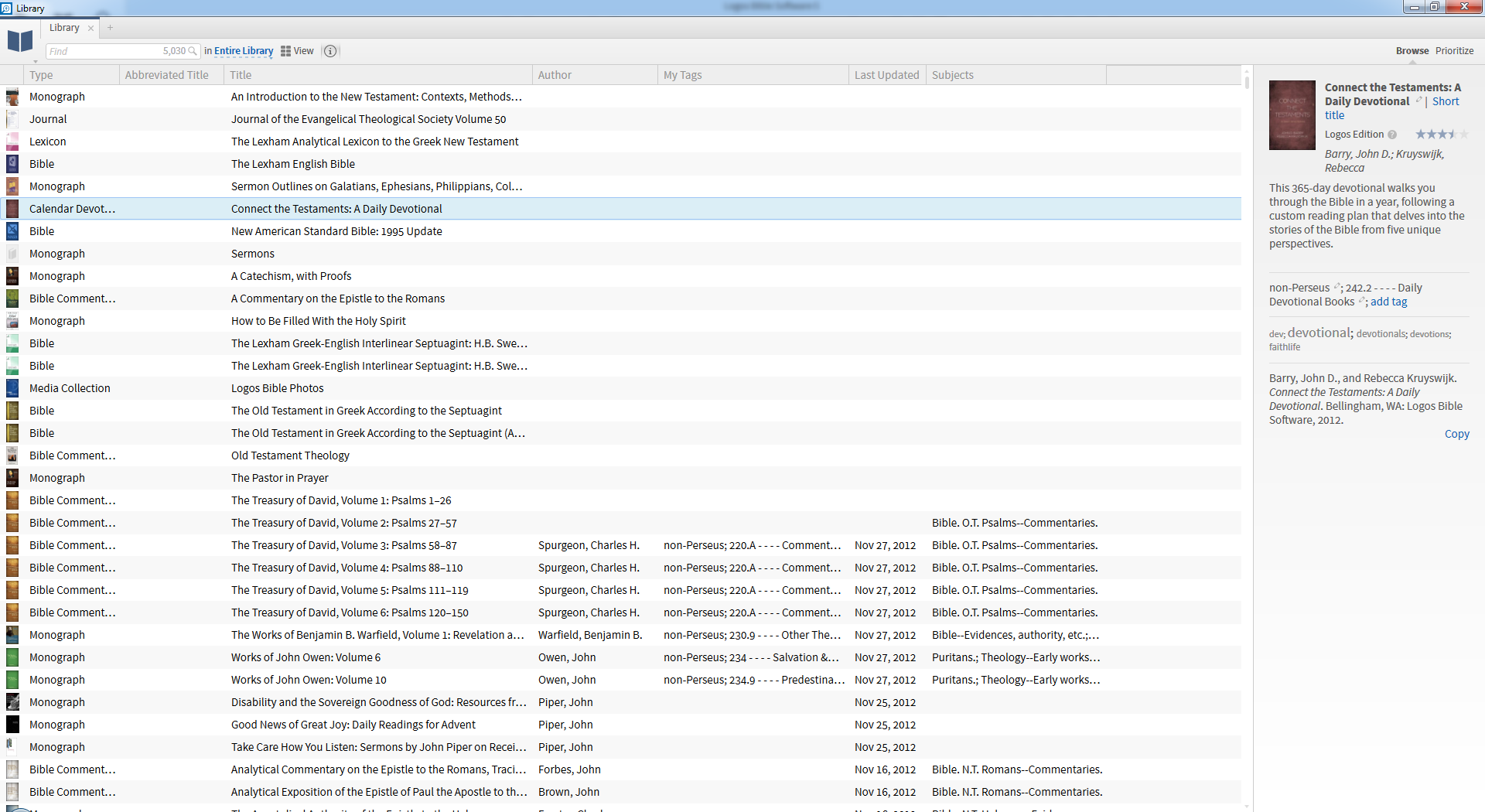1485x812 pixels.
Task: Click the cover icon for Lexham Analytical Lexicon
Action: click(12, 142)
